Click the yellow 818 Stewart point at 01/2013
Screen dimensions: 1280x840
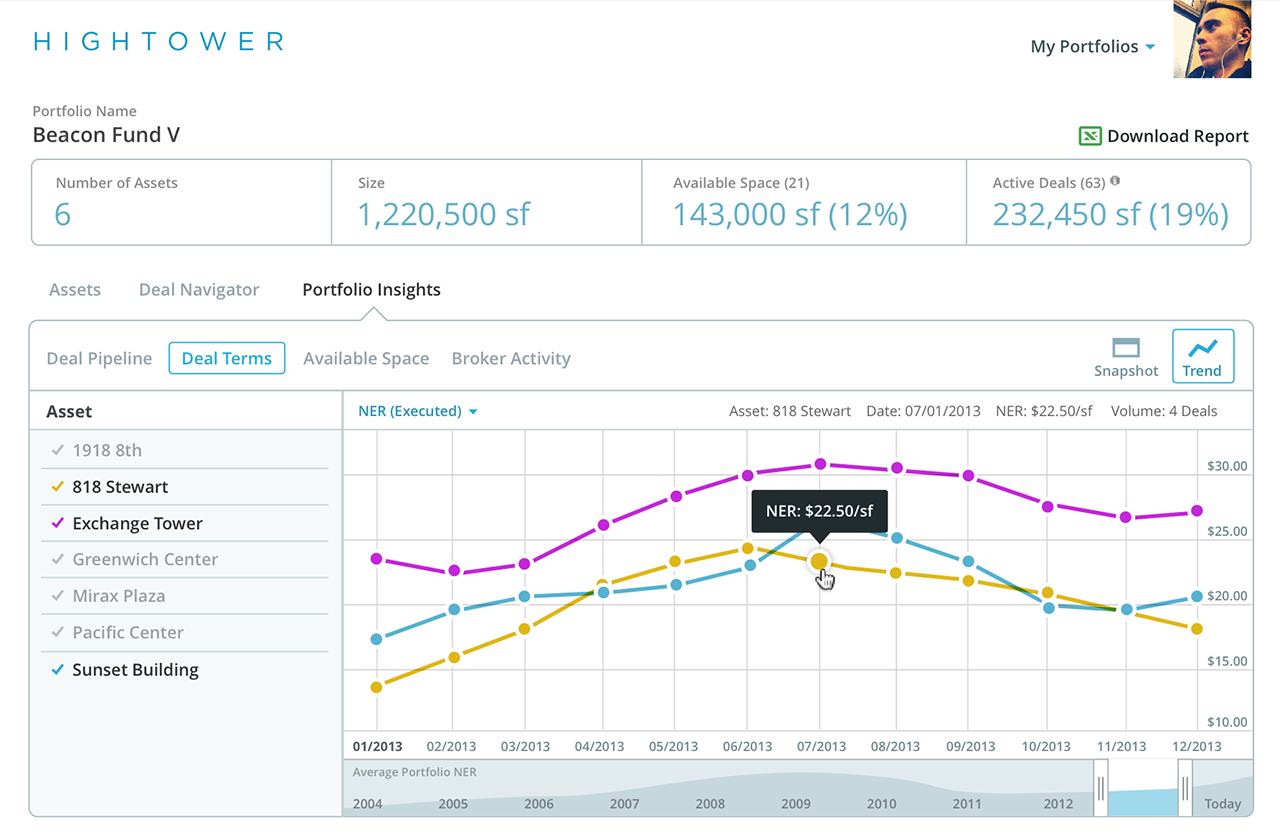tap(376, 687)
